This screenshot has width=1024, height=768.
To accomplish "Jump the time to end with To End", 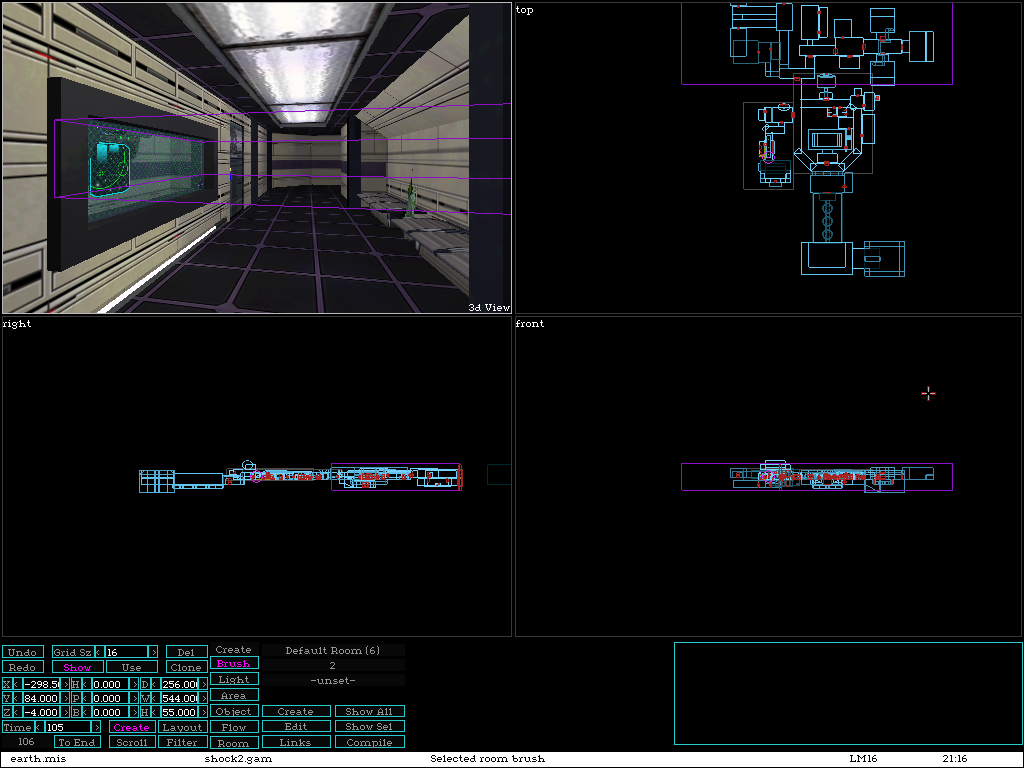I will (77, 742).
